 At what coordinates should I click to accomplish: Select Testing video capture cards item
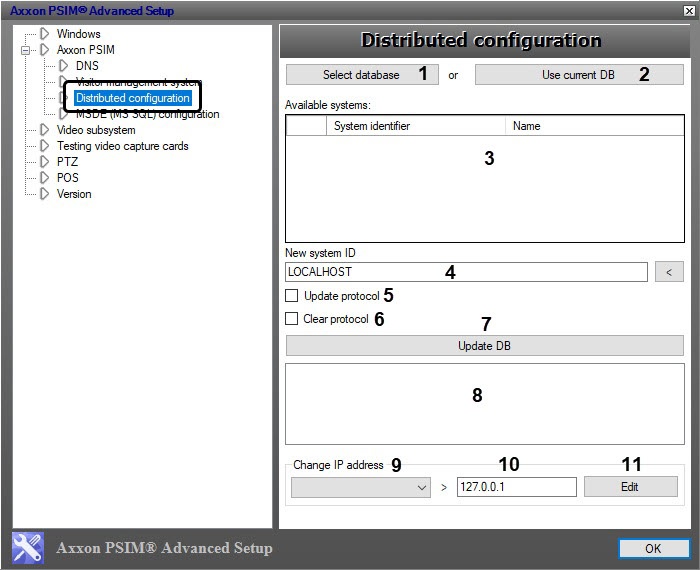(123, 146)
